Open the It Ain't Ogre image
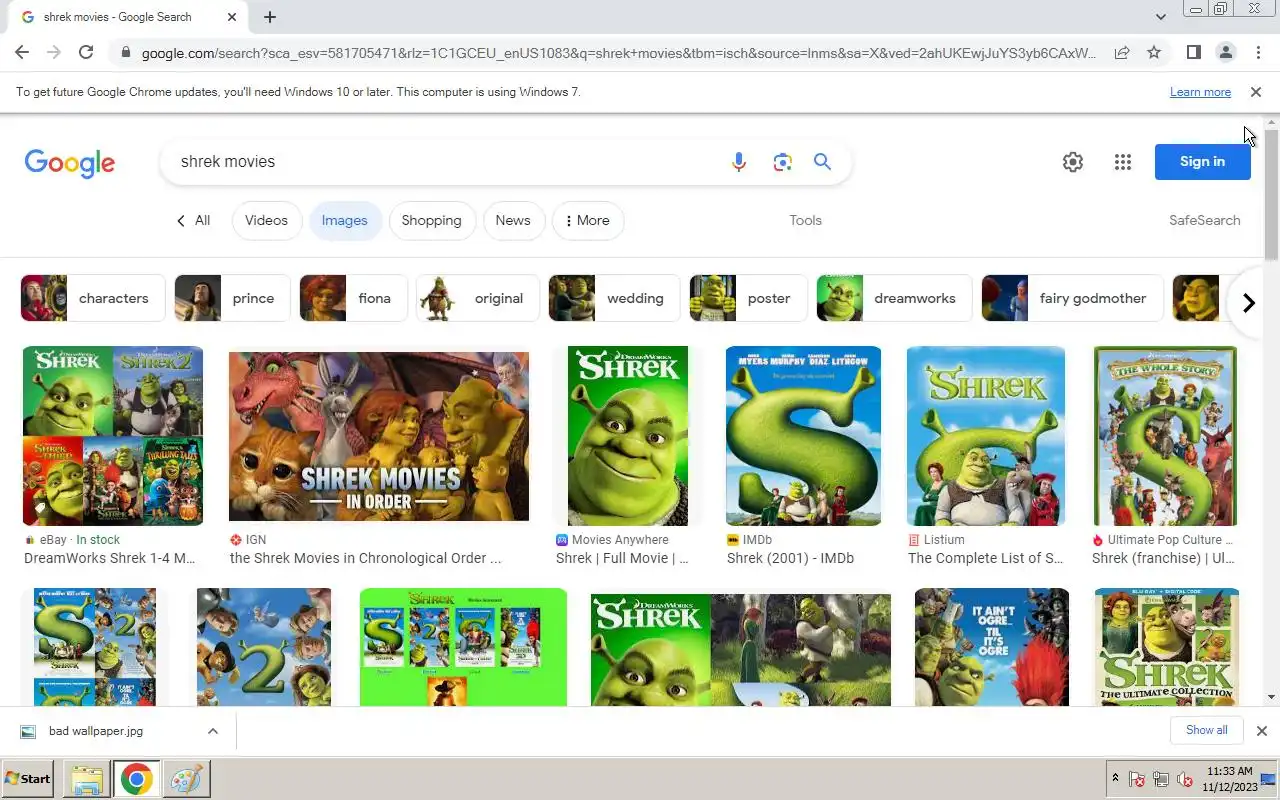Viewport: 1280px width, 800px height. (992, 647)
